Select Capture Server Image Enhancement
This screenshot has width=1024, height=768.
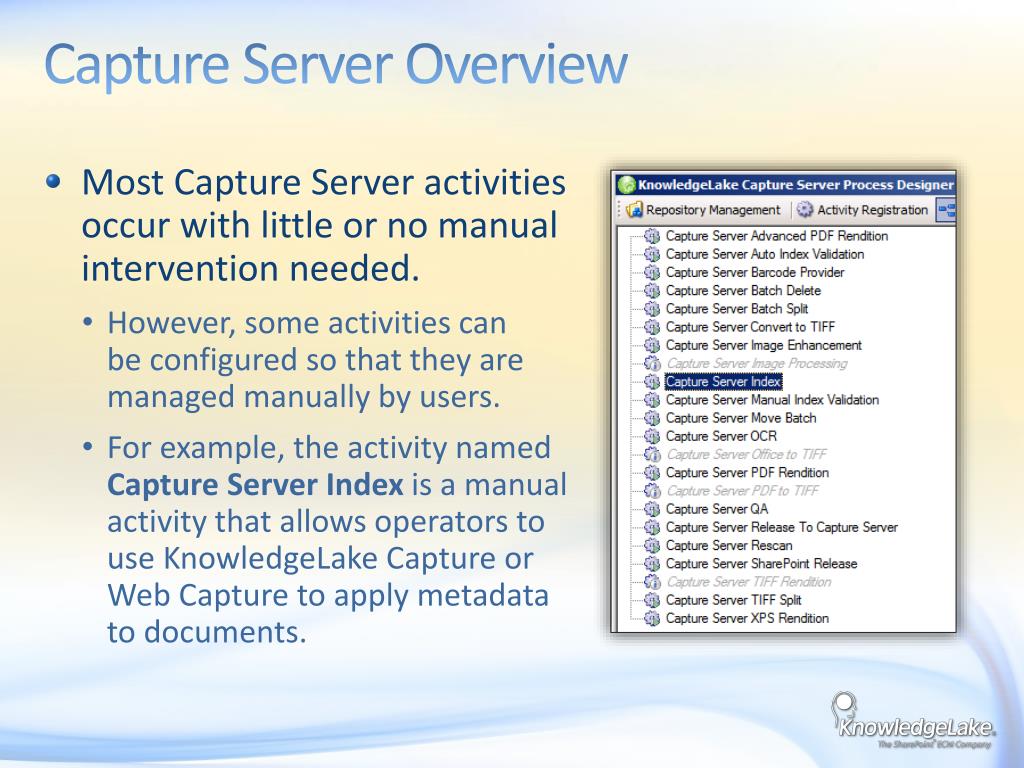(763, 345)
